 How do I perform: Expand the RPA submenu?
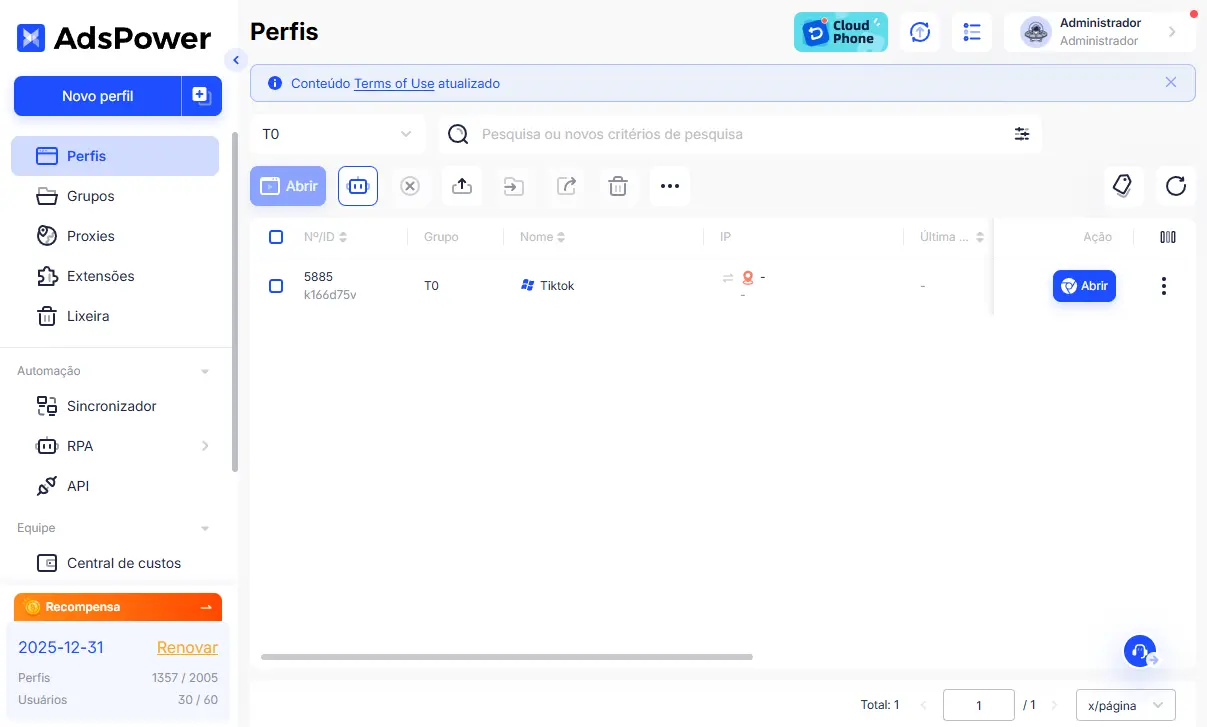205,446
